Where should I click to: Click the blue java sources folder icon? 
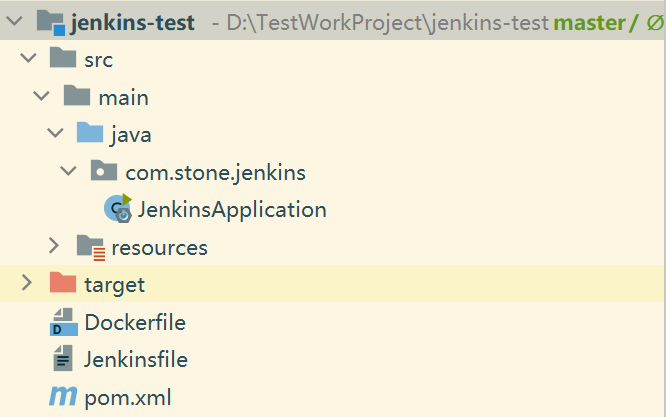(90, 132)
